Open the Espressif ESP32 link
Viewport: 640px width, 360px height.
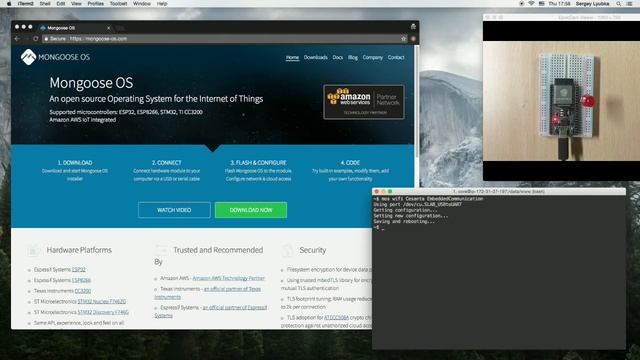click(x=78, y=270)
